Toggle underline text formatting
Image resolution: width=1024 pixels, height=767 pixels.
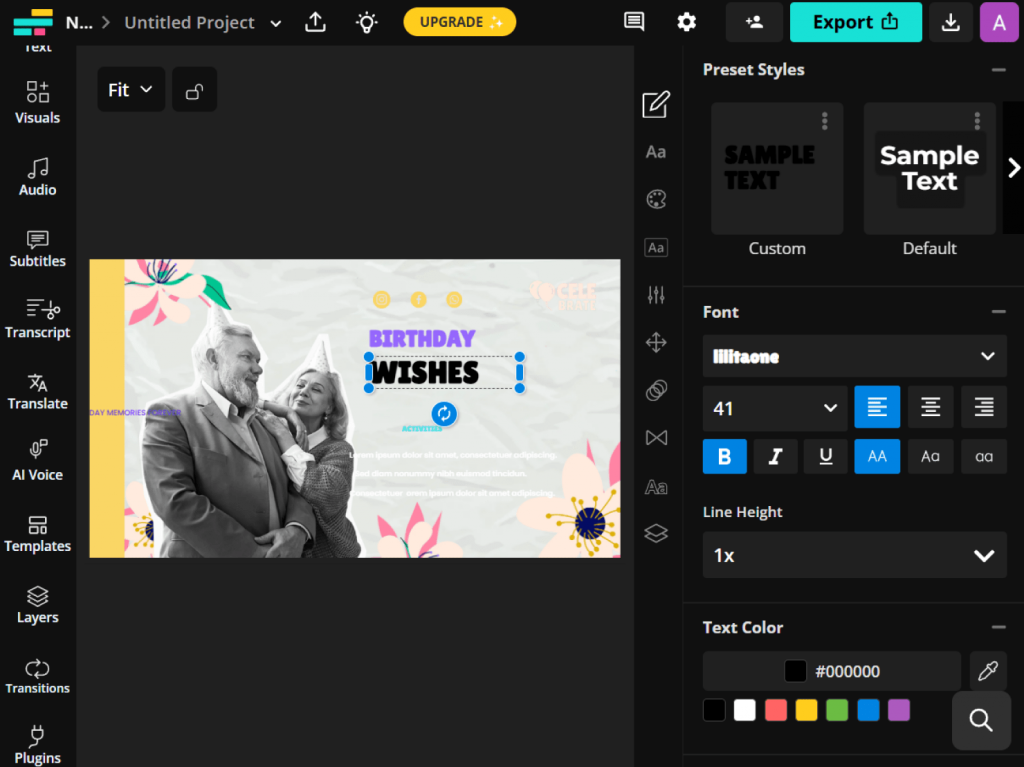[x=826, y=457]
